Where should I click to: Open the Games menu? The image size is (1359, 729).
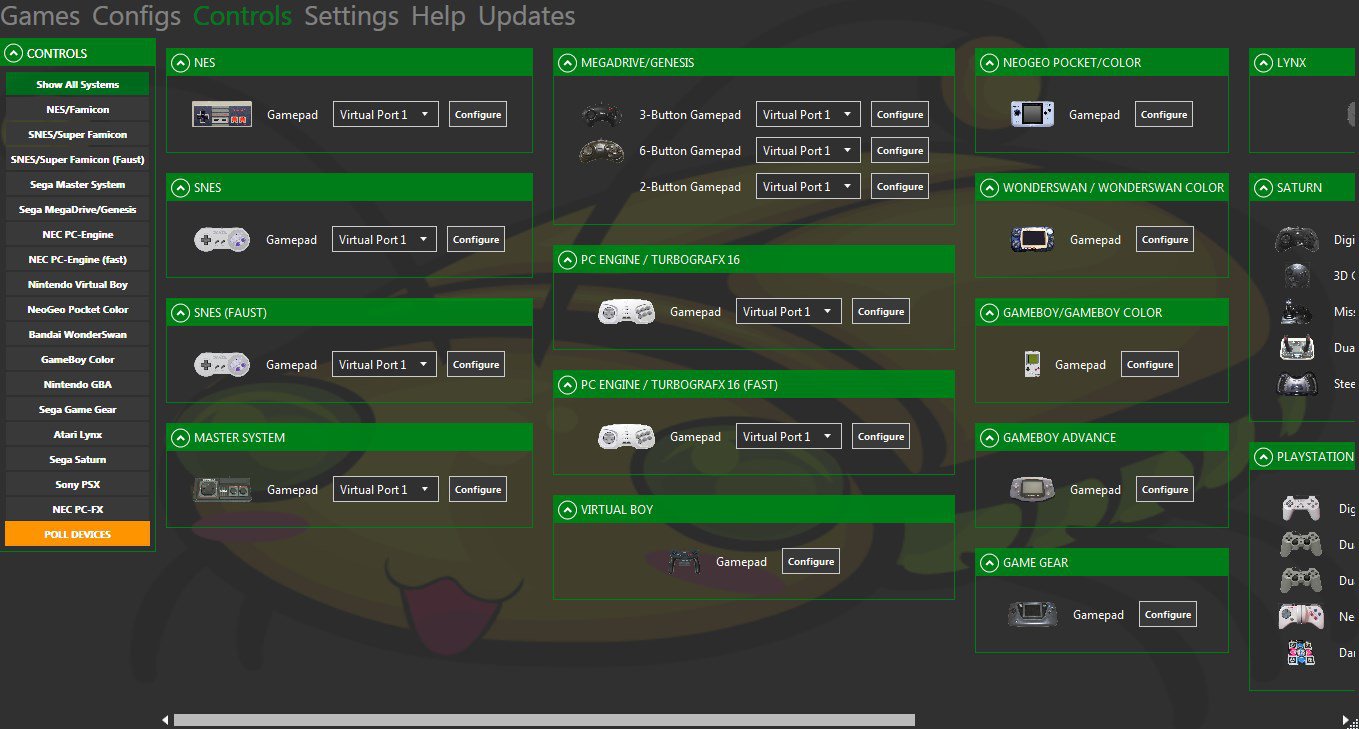pyautogui.click(x=42, y=16)
